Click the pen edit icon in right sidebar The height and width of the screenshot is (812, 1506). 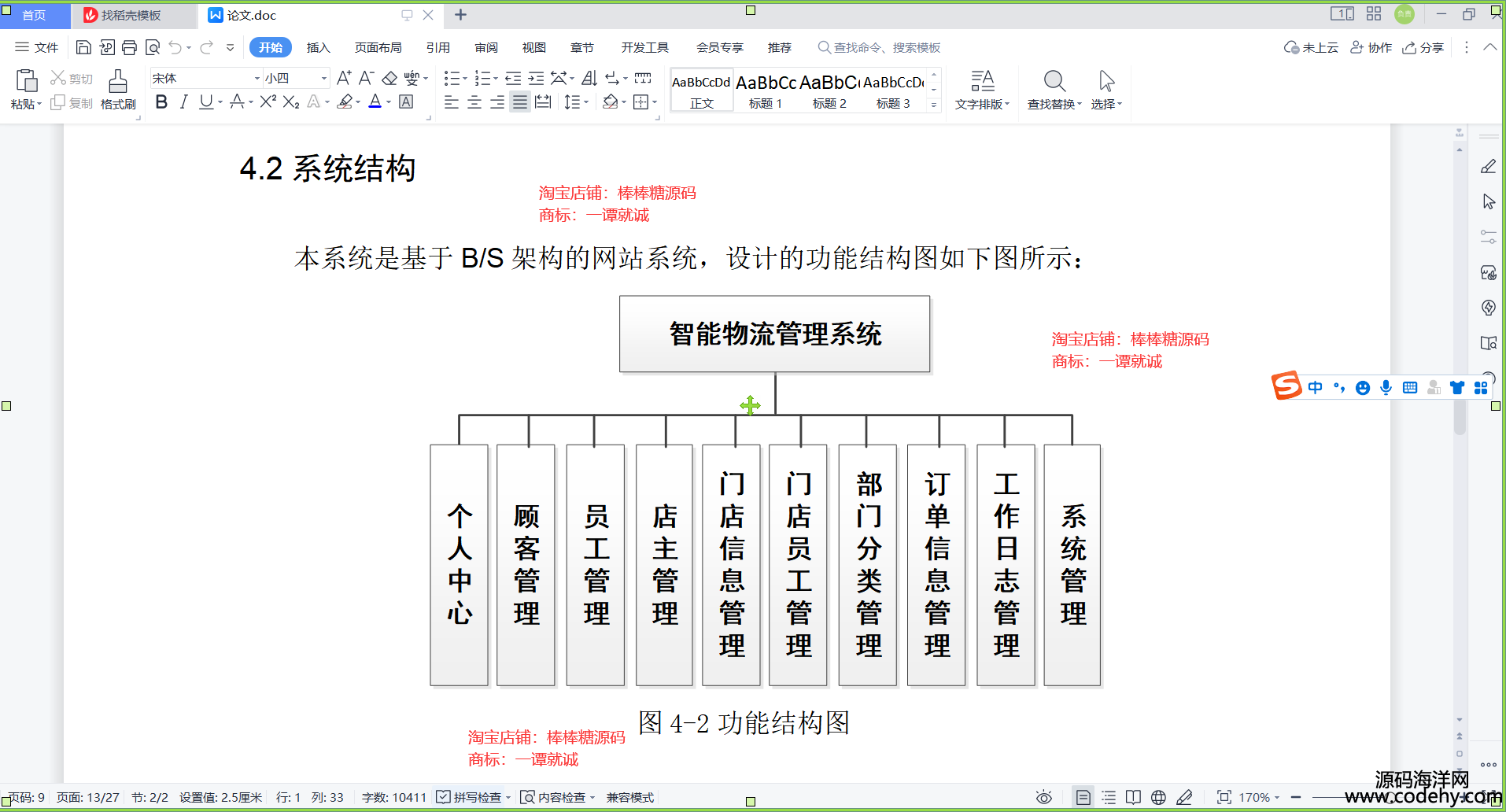[x=1489, y=166]
